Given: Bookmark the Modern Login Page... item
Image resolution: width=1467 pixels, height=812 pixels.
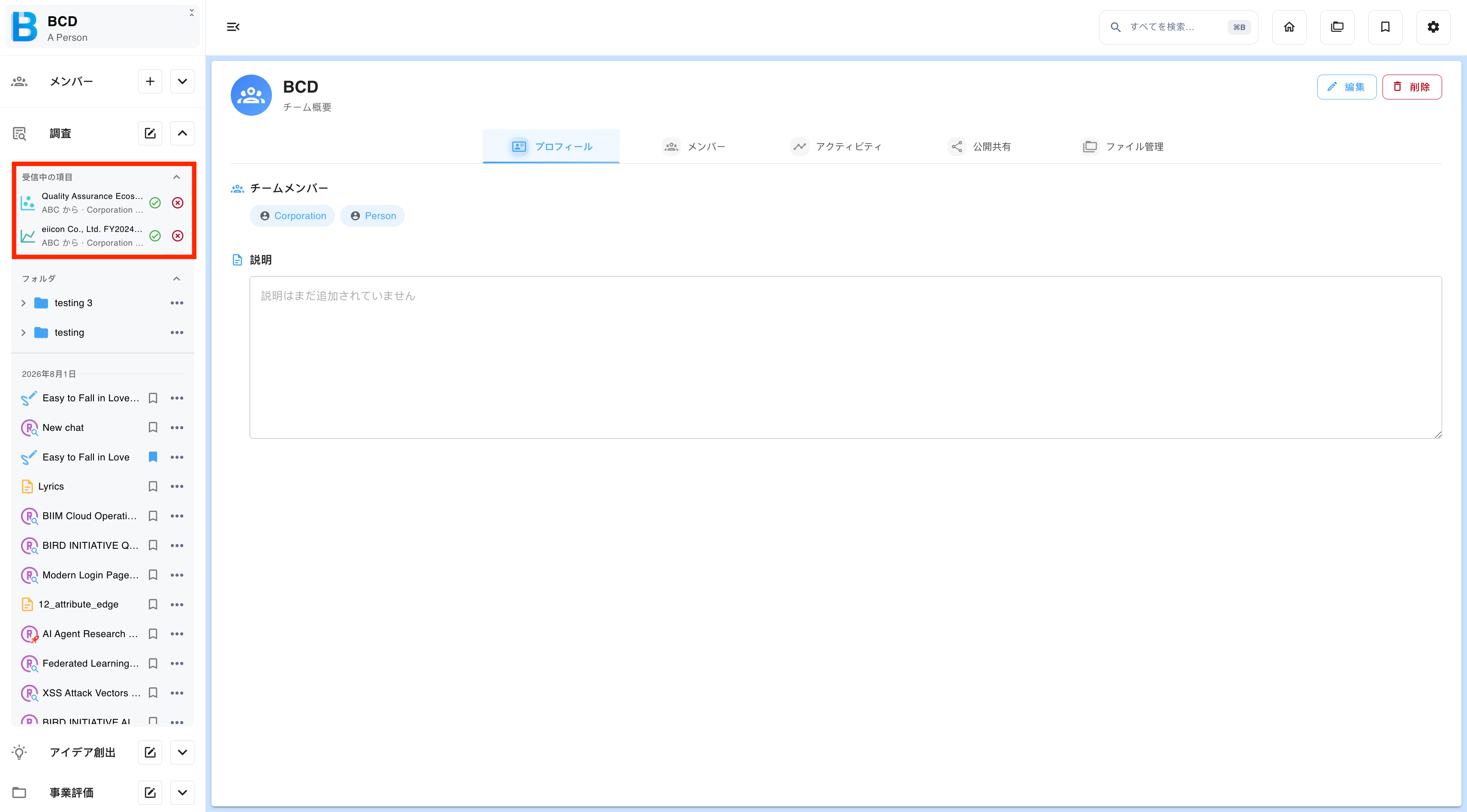Looking at the screenshot, I should (x=153, y=575).
